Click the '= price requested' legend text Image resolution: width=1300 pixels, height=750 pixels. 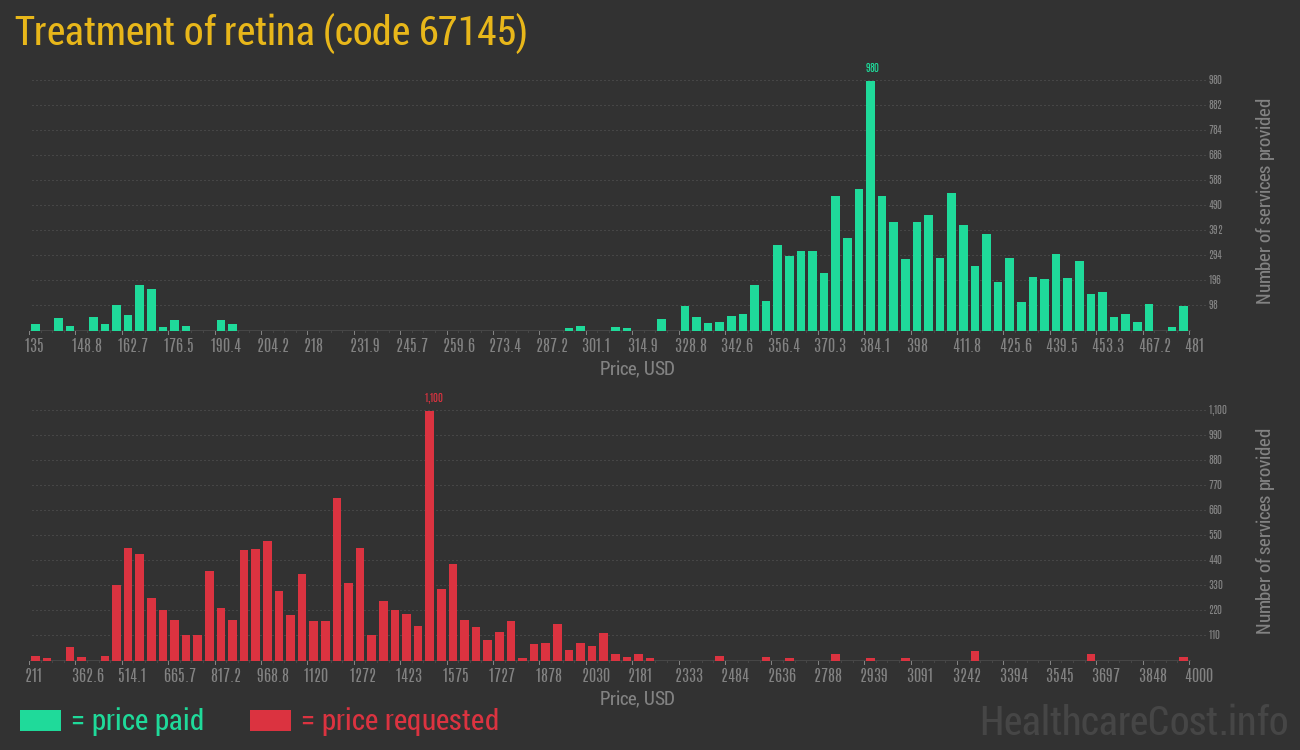tap(399, 720)
